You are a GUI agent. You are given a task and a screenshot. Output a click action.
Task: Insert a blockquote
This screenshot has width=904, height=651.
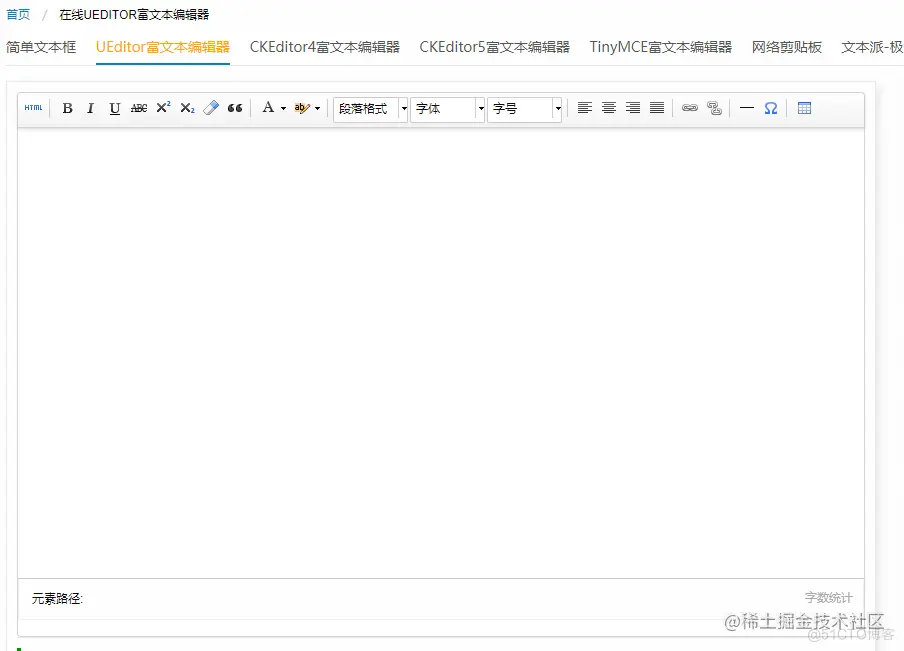(x=235, y=108)
